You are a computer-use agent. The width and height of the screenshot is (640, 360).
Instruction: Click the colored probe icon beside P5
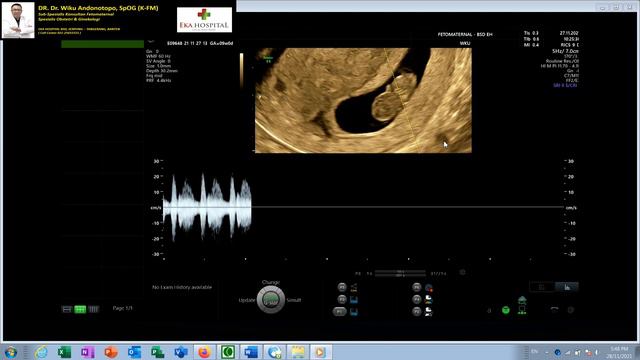429,300
